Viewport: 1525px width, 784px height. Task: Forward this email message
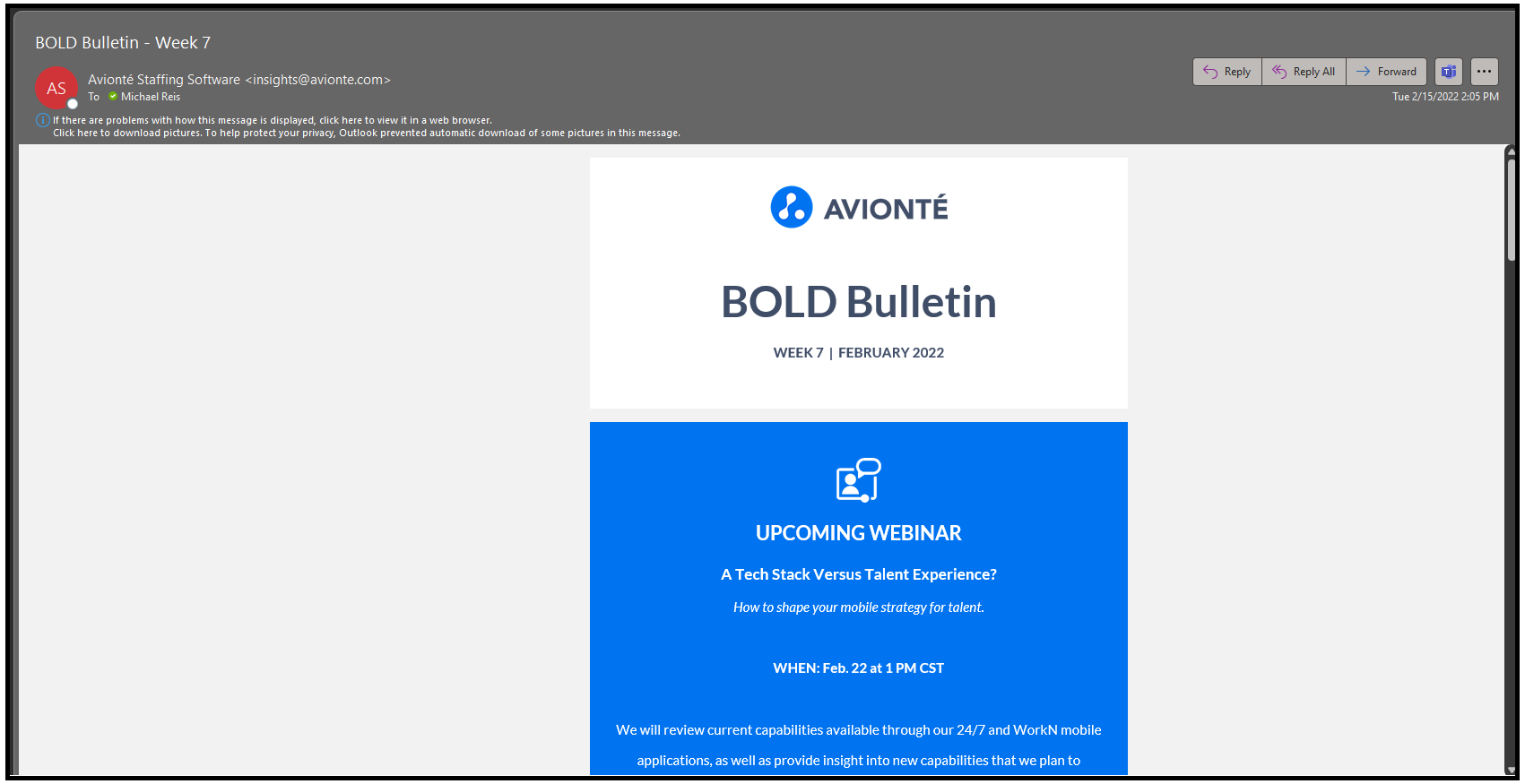tap(1386, 72)
